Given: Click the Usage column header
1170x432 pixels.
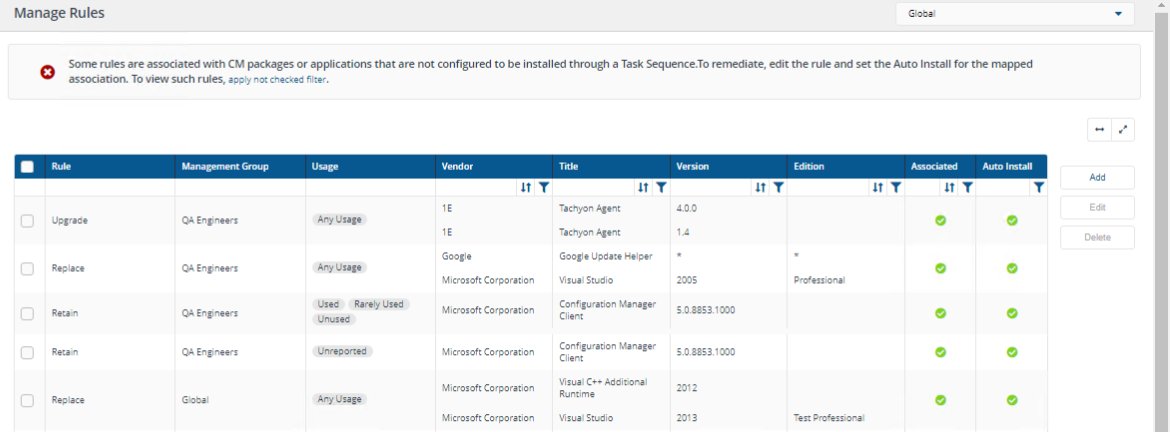Looking at the screenshot, I should (x=324, y=166).
